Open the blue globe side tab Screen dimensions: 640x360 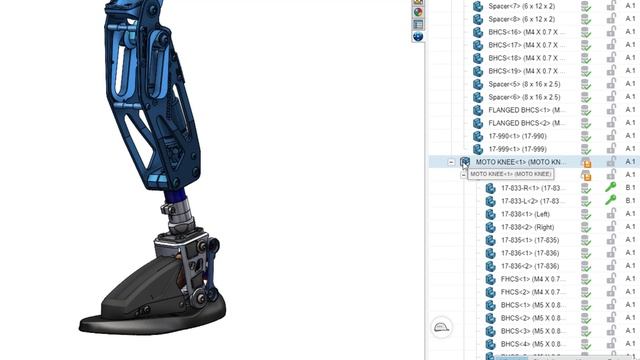[418, 37]
